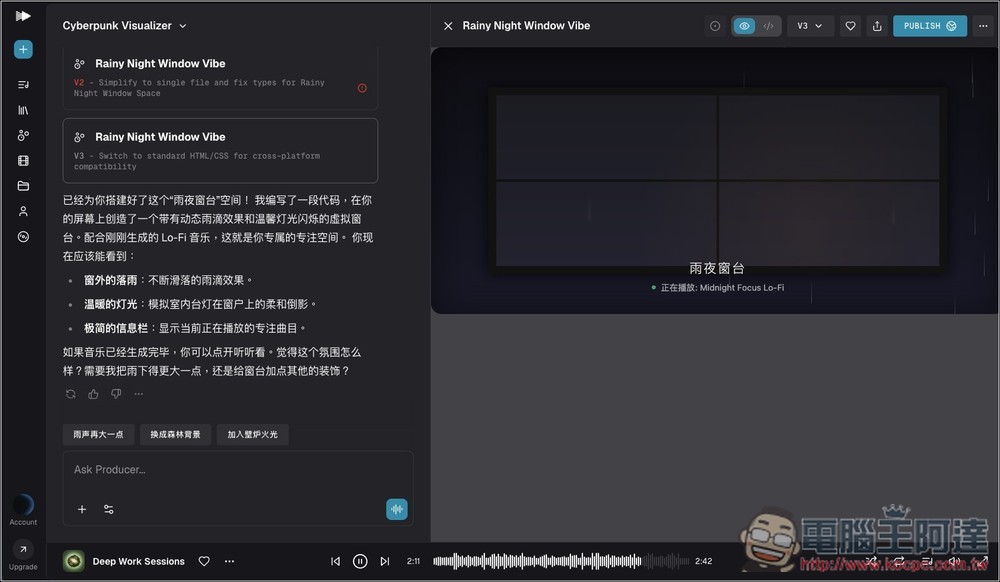Select the 雨声再大一点 suggestion

(98, 434)
